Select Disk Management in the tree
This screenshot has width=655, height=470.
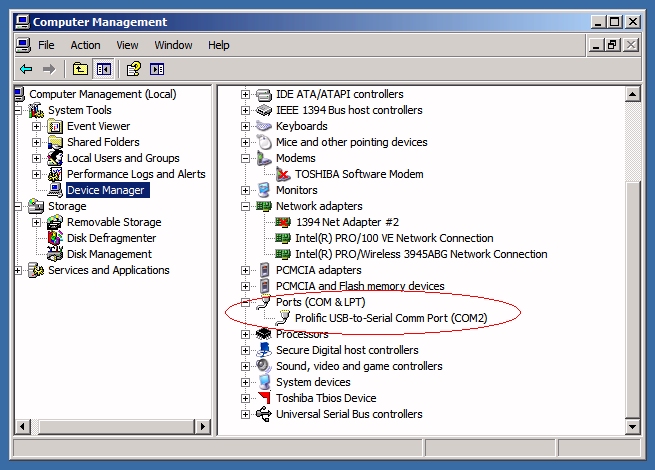[109, 254]
